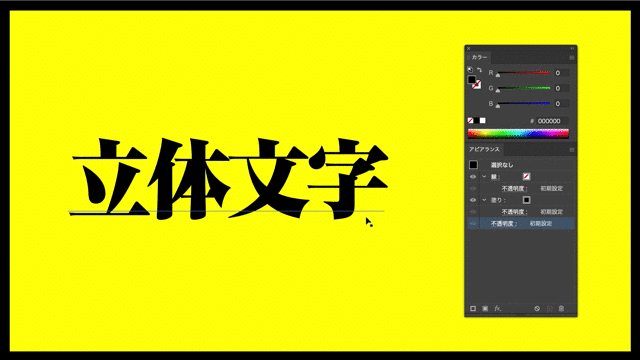
Task: Pick a color from the spectrum bar
Action: 518,133
